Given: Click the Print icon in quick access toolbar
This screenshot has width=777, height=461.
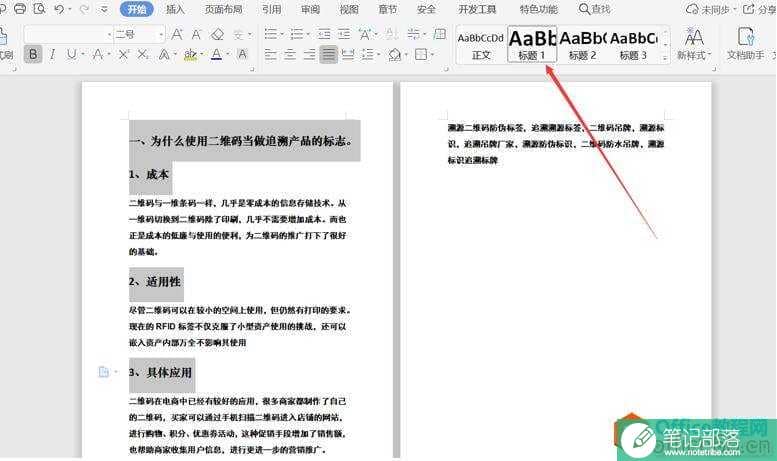Looking at the screenshot, I should (20, 8).
